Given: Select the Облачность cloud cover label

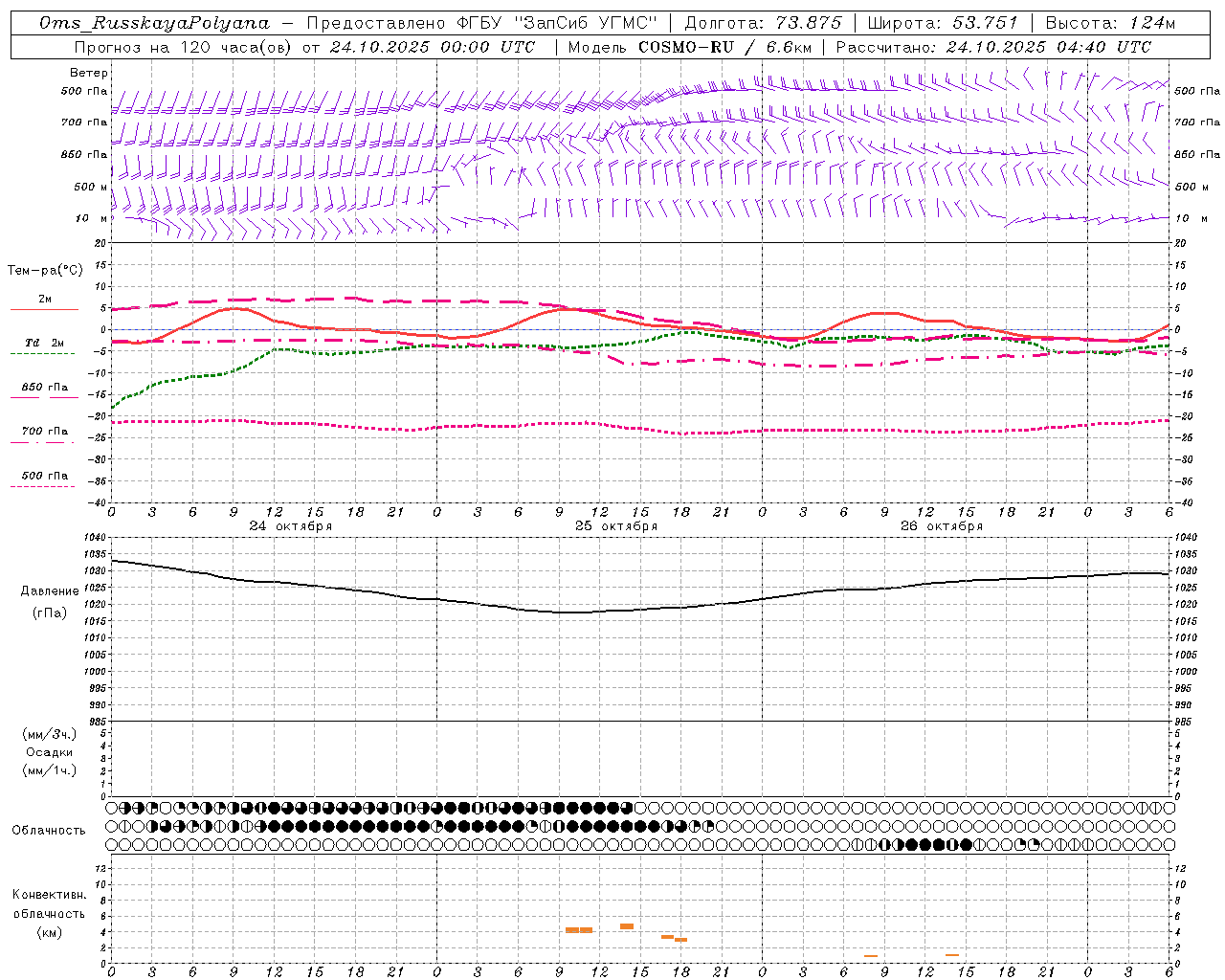Looking at the screenshot, I should [x=49, y=831].
